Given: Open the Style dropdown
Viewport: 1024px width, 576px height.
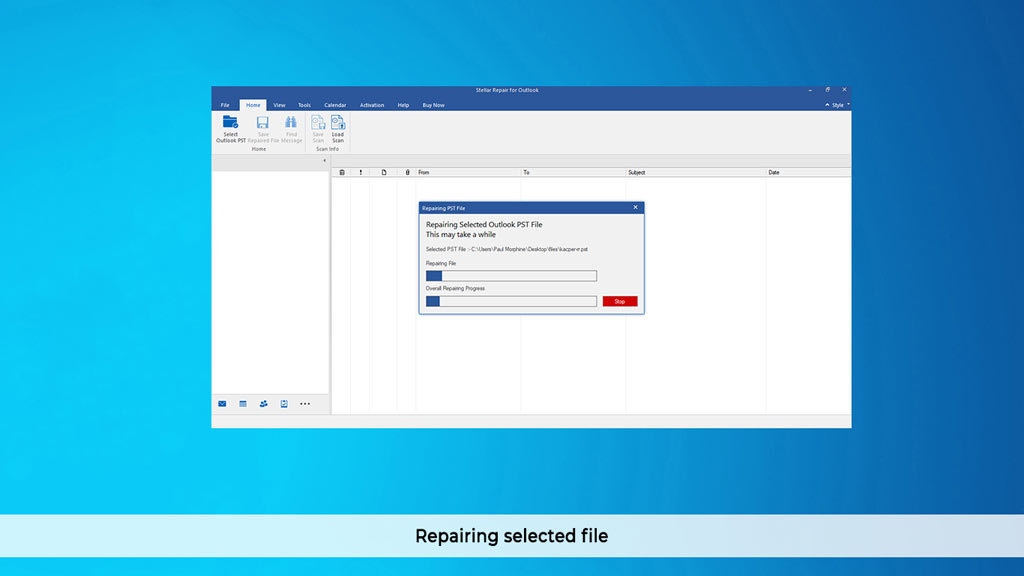Looking at the screenshot, I should pos(838,105).
